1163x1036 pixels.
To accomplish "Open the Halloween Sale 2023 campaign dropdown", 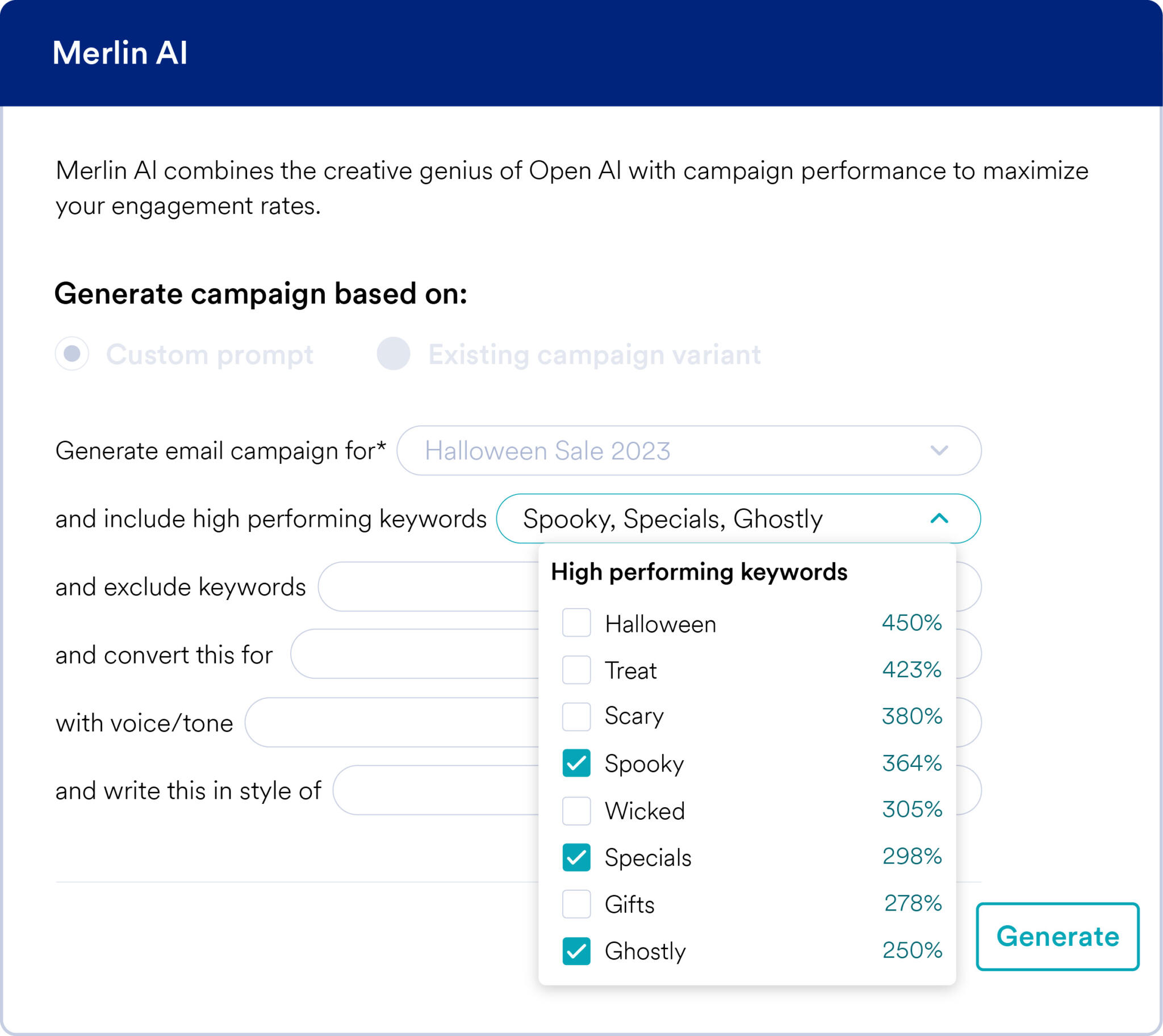I will (689, 451).
